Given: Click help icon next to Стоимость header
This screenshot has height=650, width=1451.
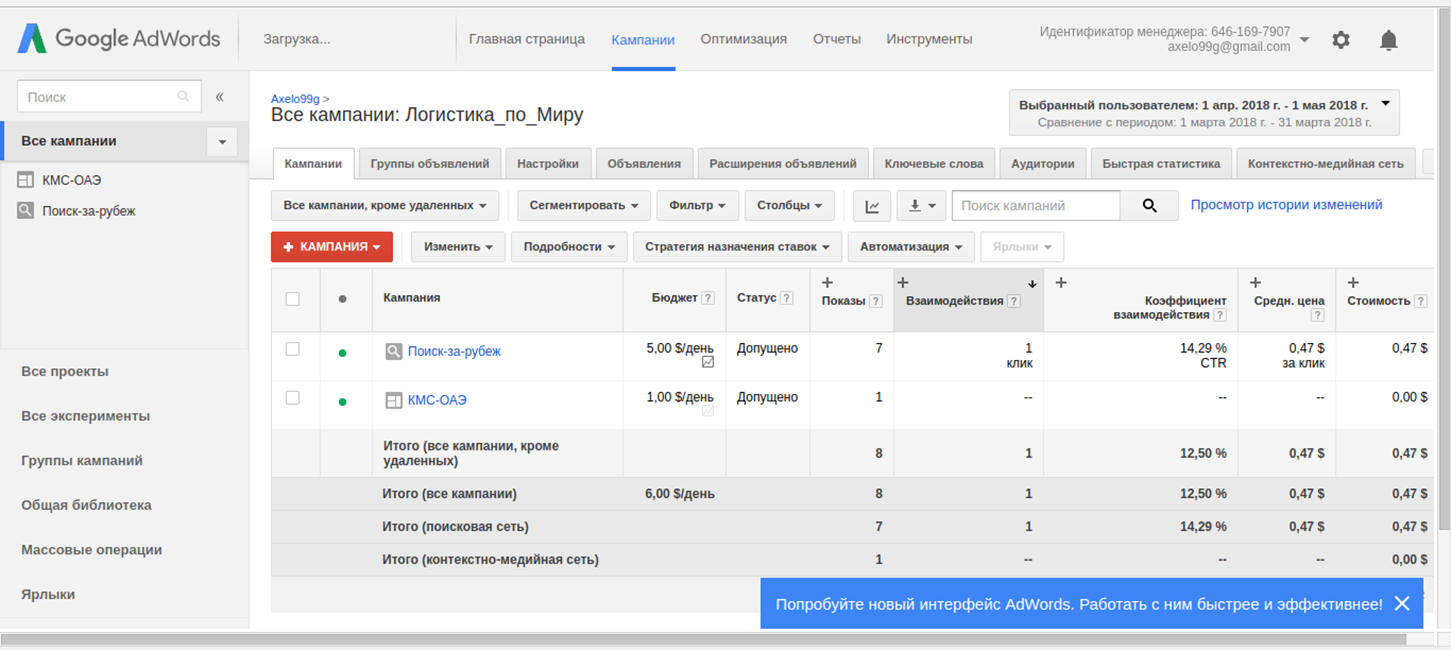Looking at the screenshot, I should [1420, 301].
